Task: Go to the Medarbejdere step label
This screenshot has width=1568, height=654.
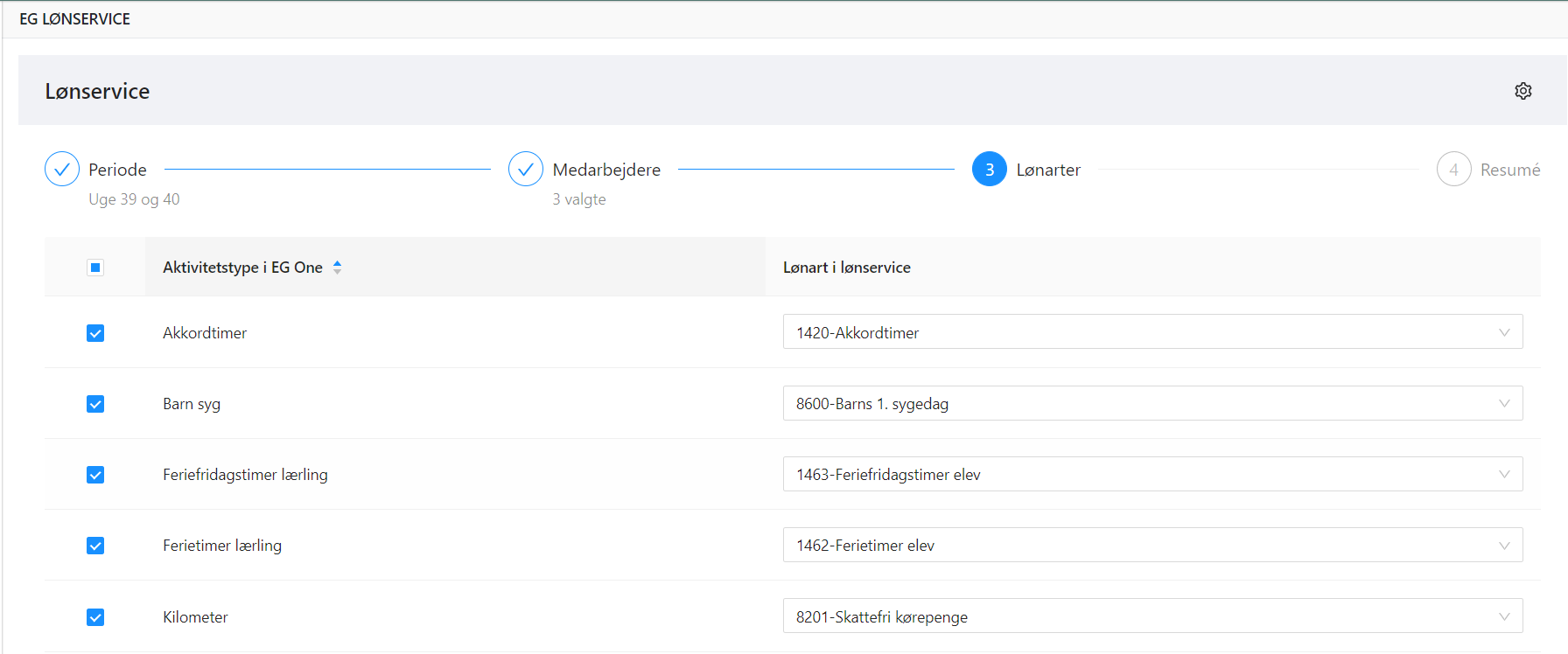Action: click(606, 170)
